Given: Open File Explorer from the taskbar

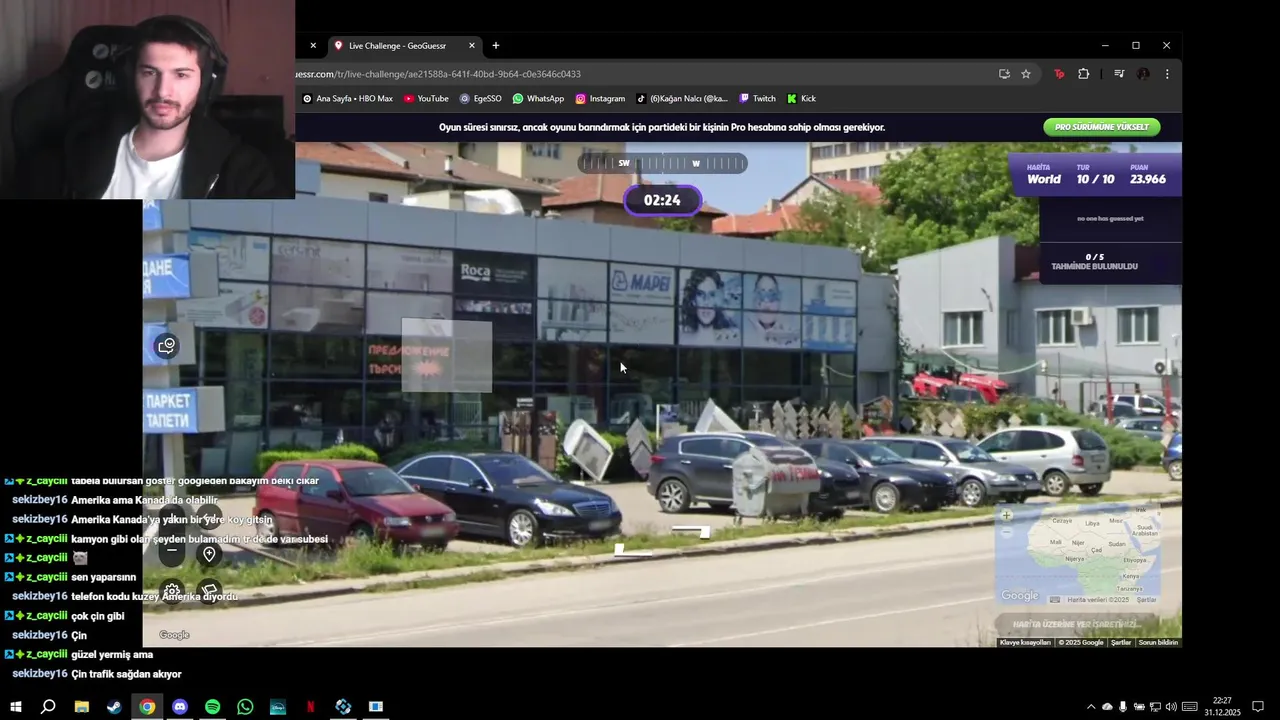Looking at the screenshot, I should click(x=82, y=707).
